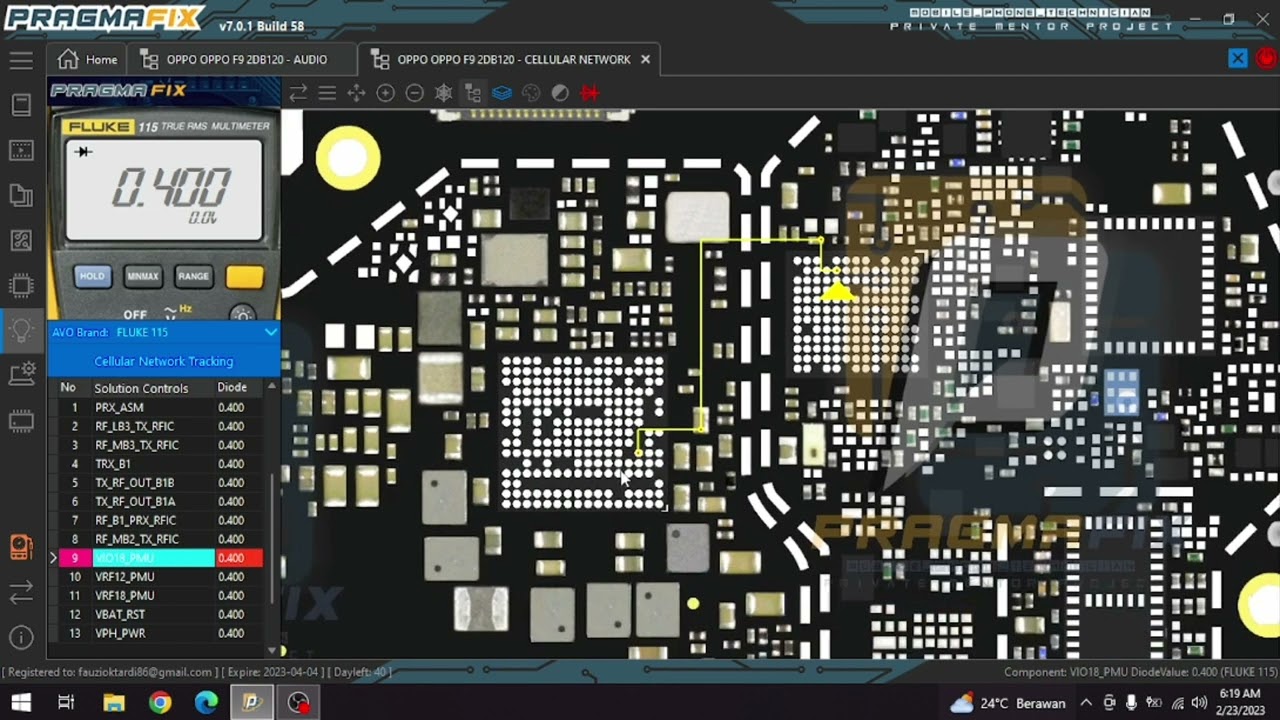Open the memory chip icon in the lower sidebar
The image size is (1280, 720).
point(21,421)
